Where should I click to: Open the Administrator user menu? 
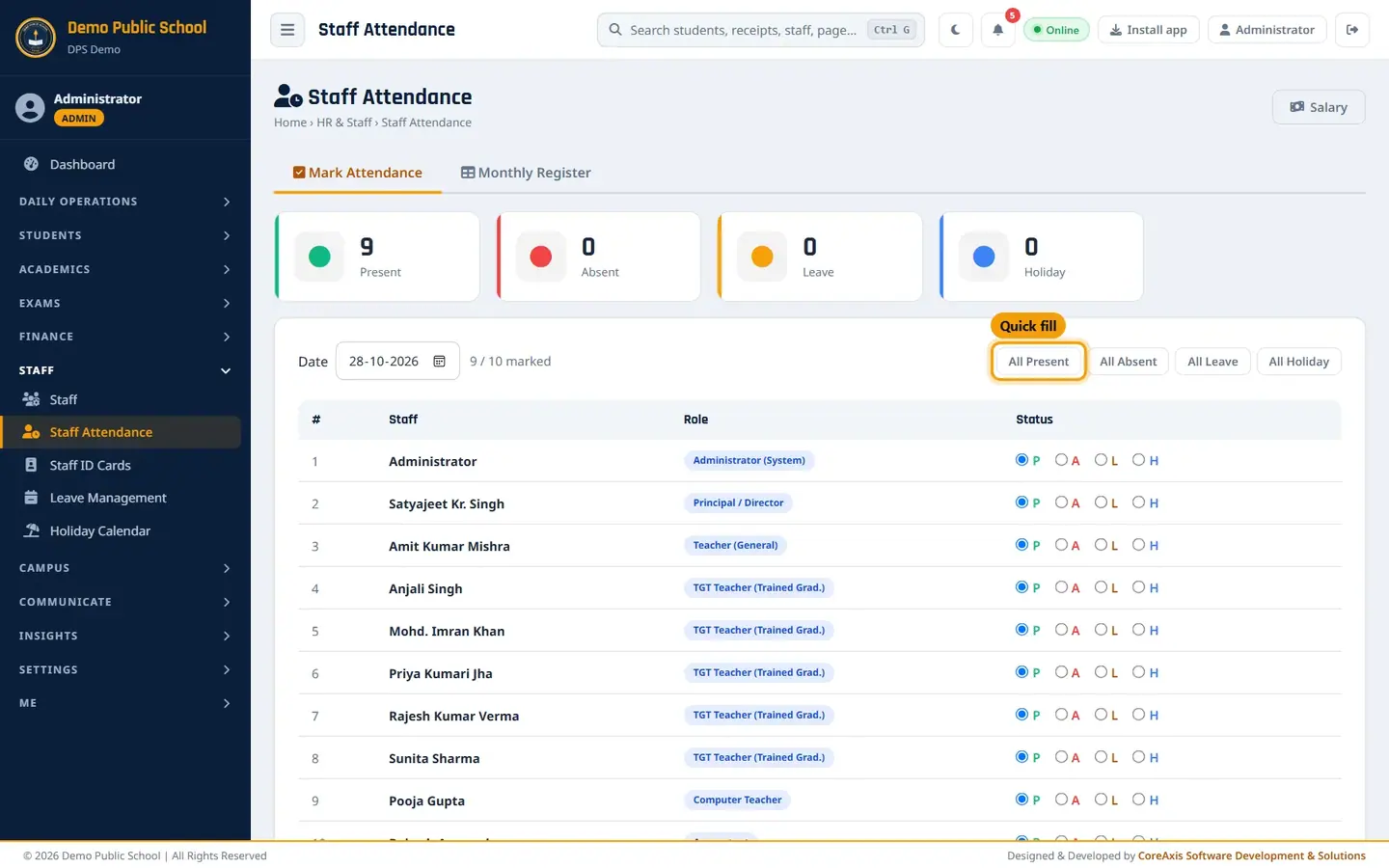(1266, 30)
